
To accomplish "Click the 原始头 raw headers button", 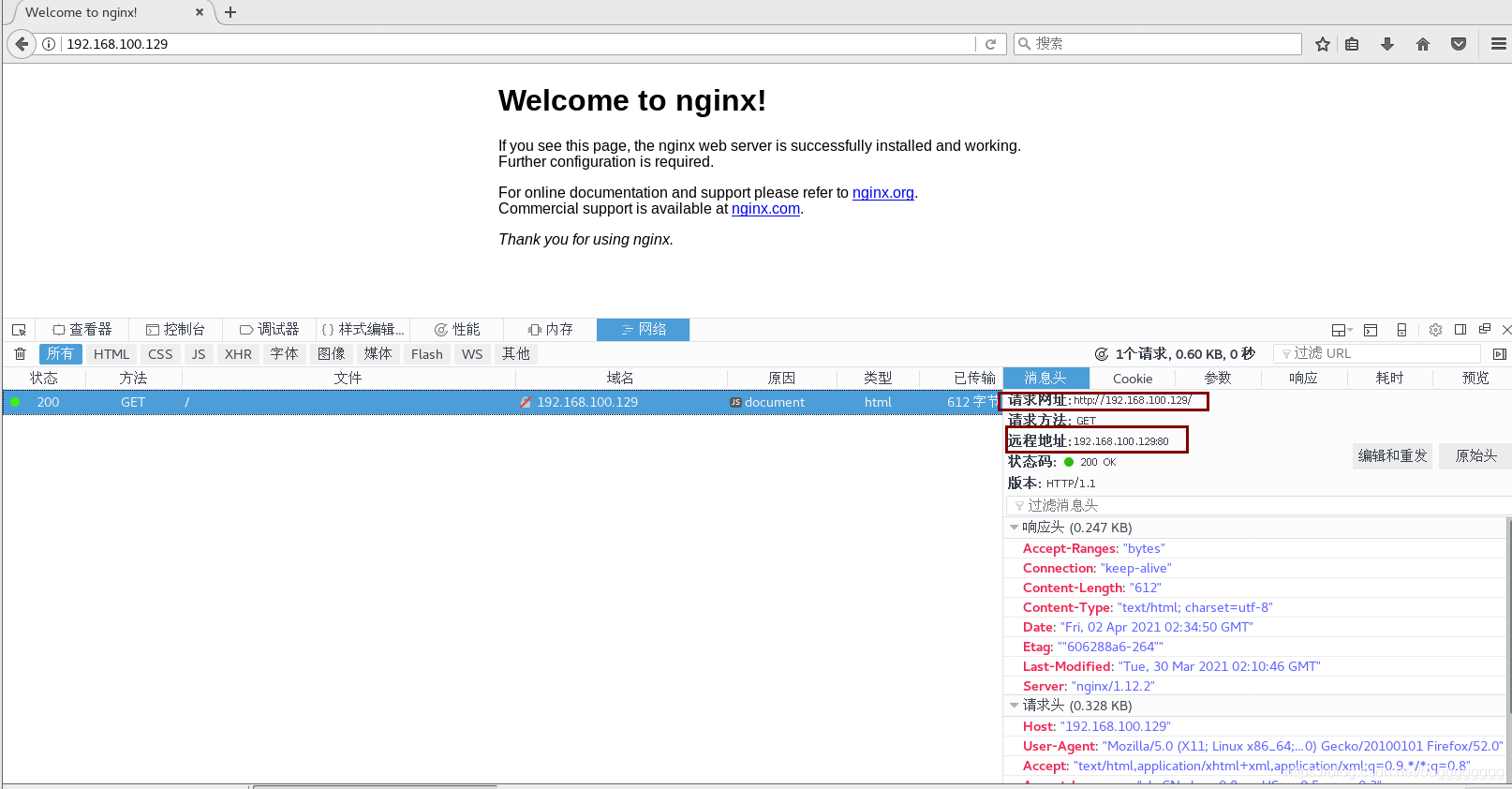I will [x=1475, y=455].
